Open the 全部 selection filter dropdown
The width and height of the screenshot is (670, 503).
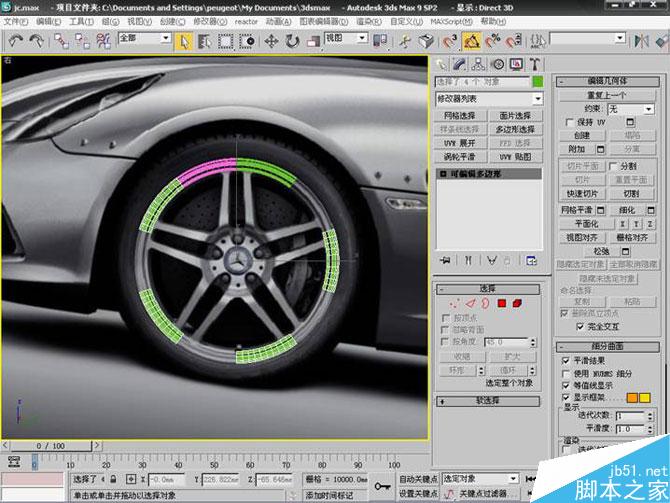point(143,38)
